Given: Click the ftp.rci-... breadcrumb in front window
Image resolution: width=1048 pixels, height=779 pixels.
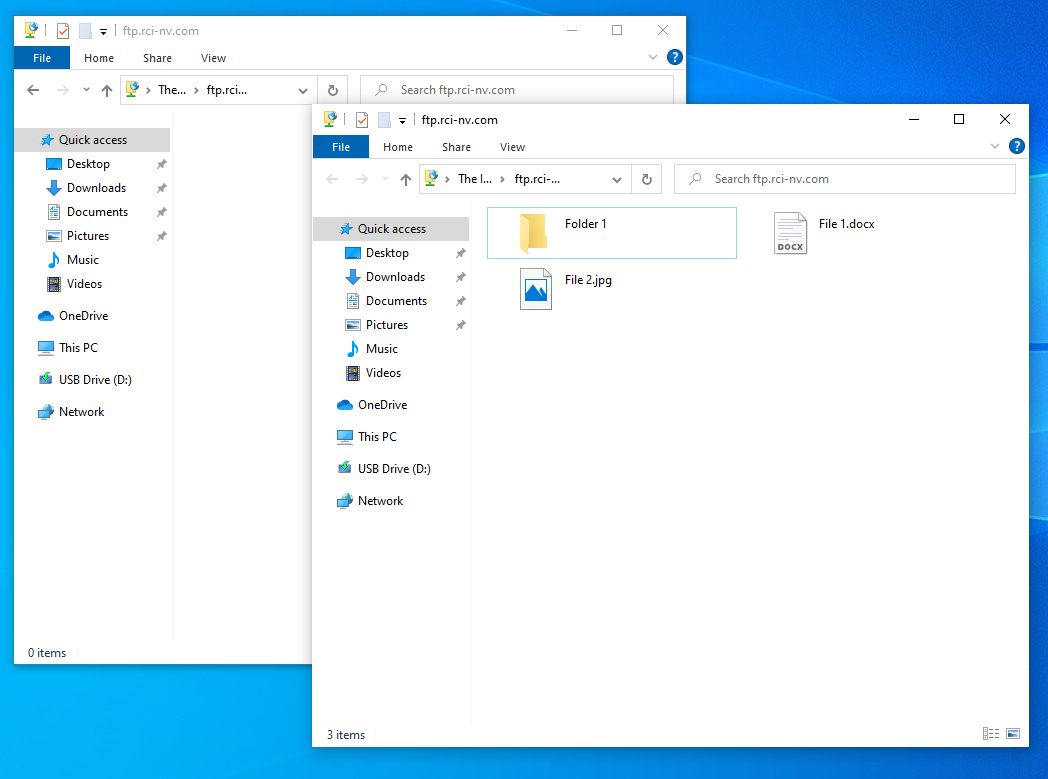Looking at the screenshot, I should point(537,179).
